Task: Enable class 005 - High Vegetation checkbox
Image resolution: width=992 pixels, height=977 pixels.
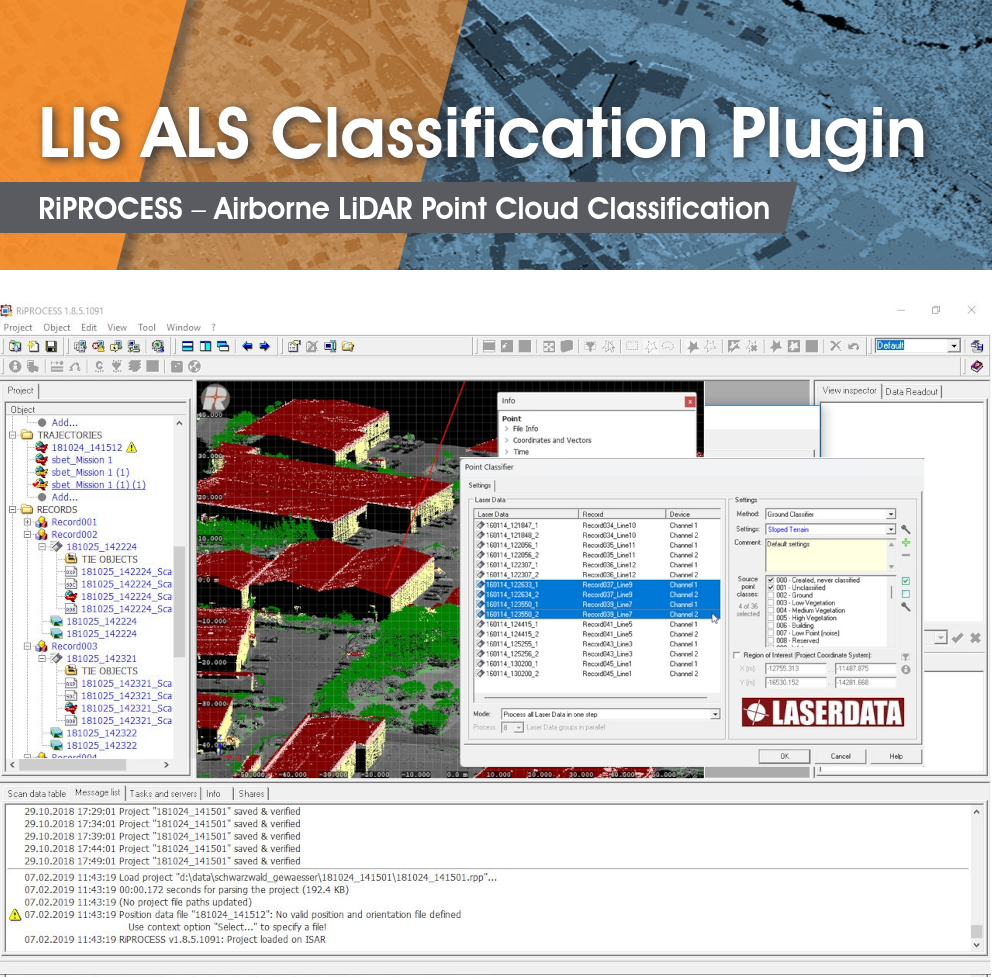Action: (771, 618)
